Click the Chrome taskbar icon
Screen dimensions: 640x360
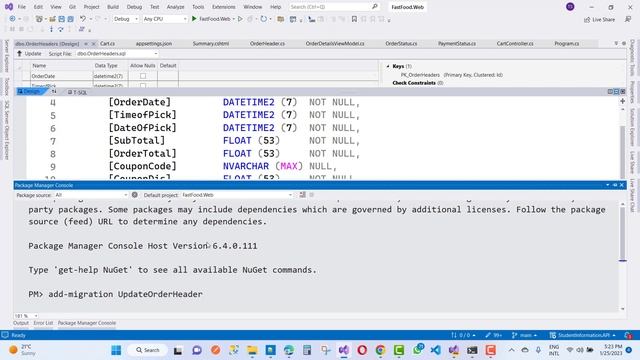click(380, 350)
